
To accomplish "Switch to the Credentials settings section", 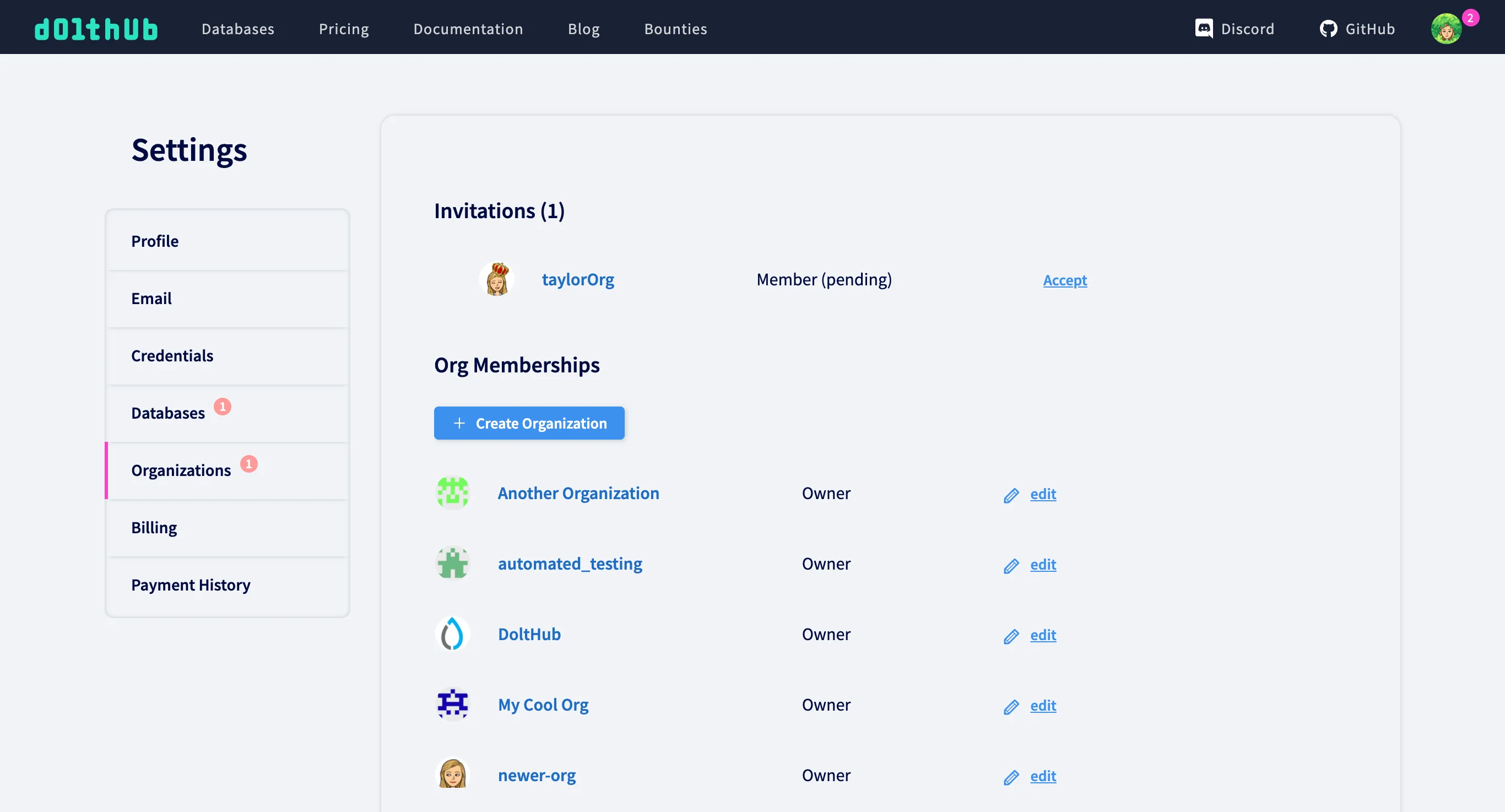I will point(172,356).
